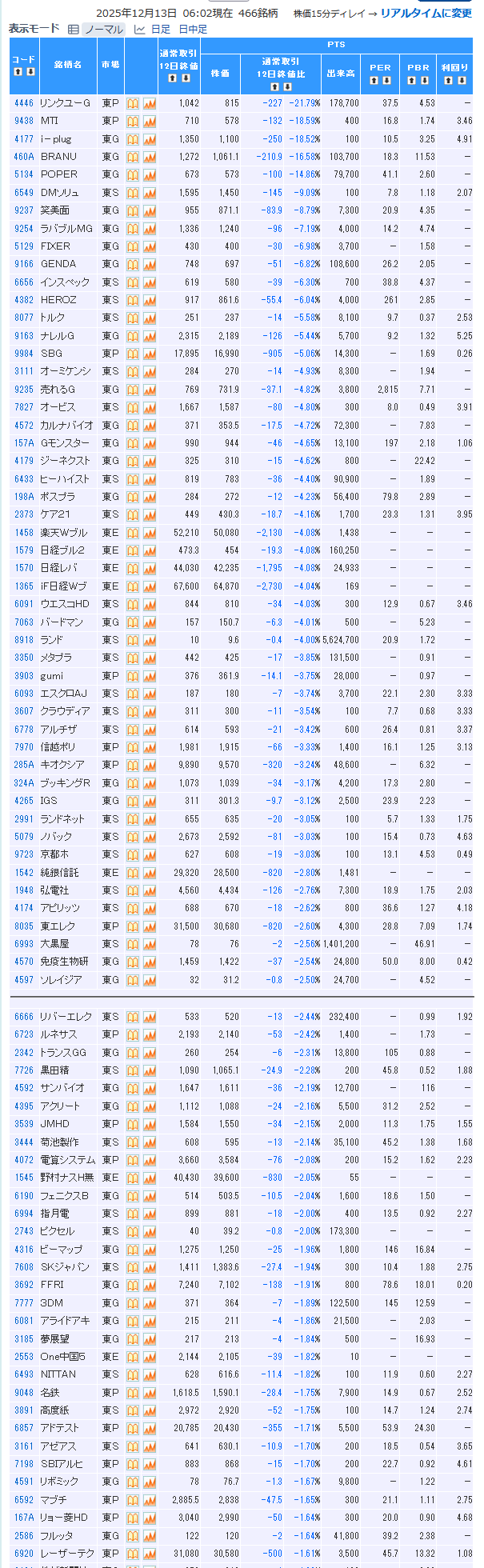Click the down sort arrow under 利回り
This screenshot has width=484, height=1568.
click(462, 79)
